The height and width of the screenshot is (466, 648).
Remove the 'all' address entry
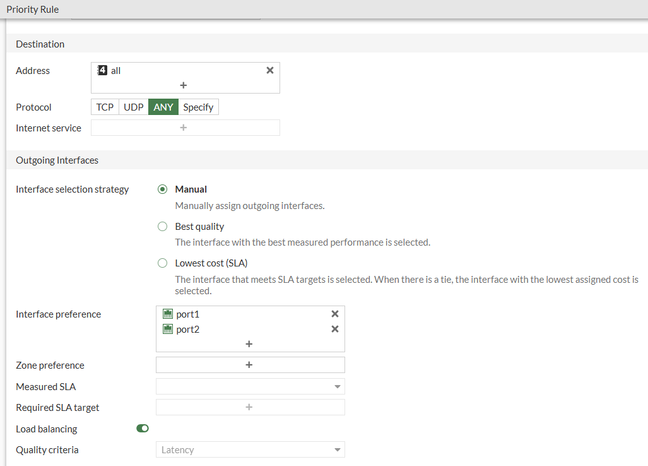[x=269, y=71]
